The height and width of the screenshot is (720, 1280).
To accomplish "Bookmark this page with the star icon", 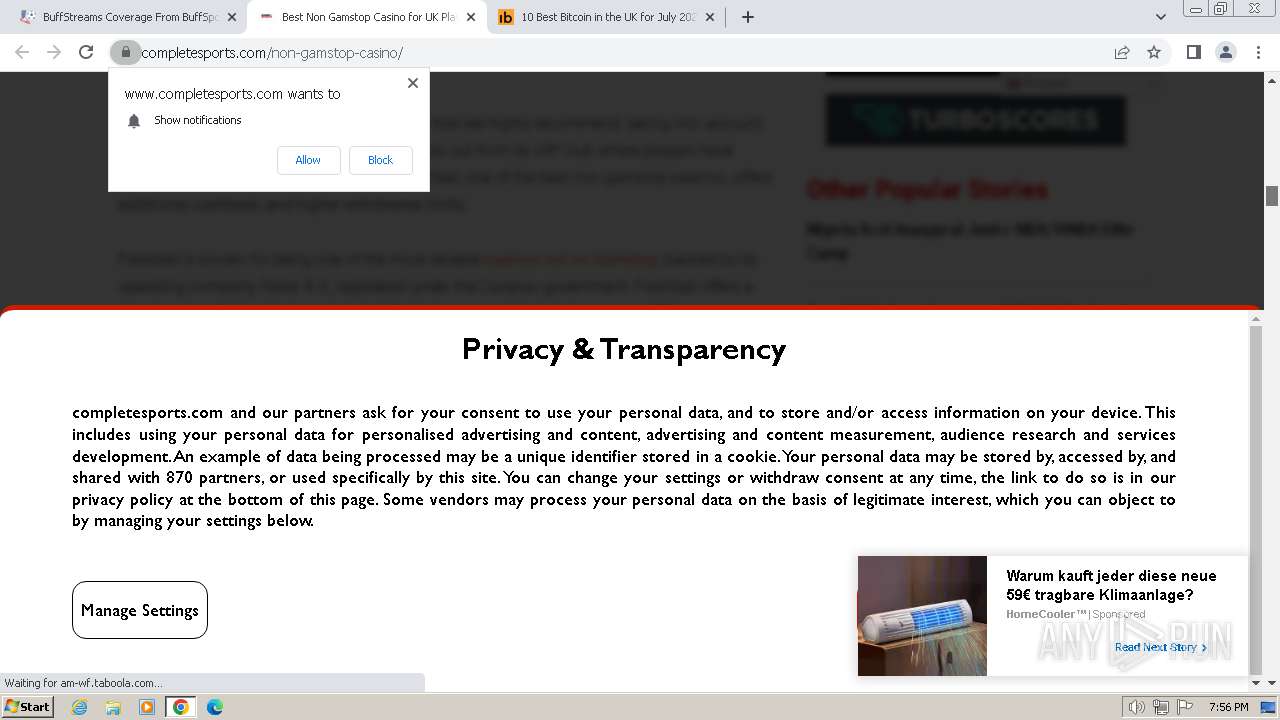I will [x=1154, y=52].
